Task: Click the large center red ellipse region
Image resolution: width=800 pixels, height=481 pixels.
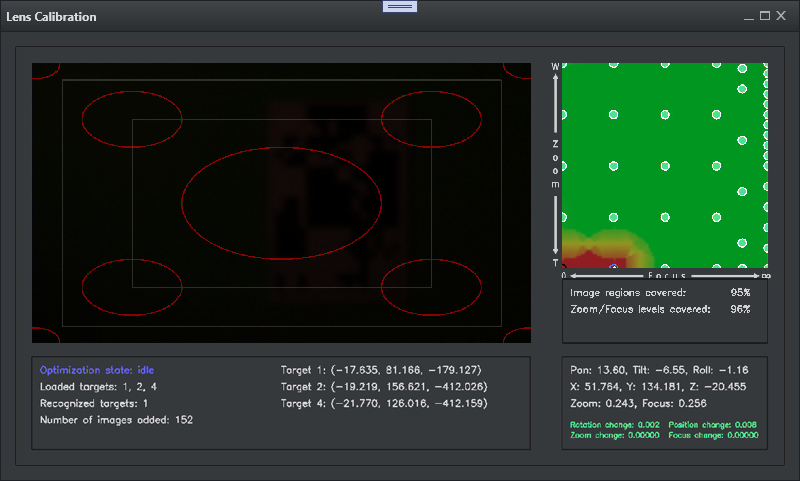Action: [282, 200]
